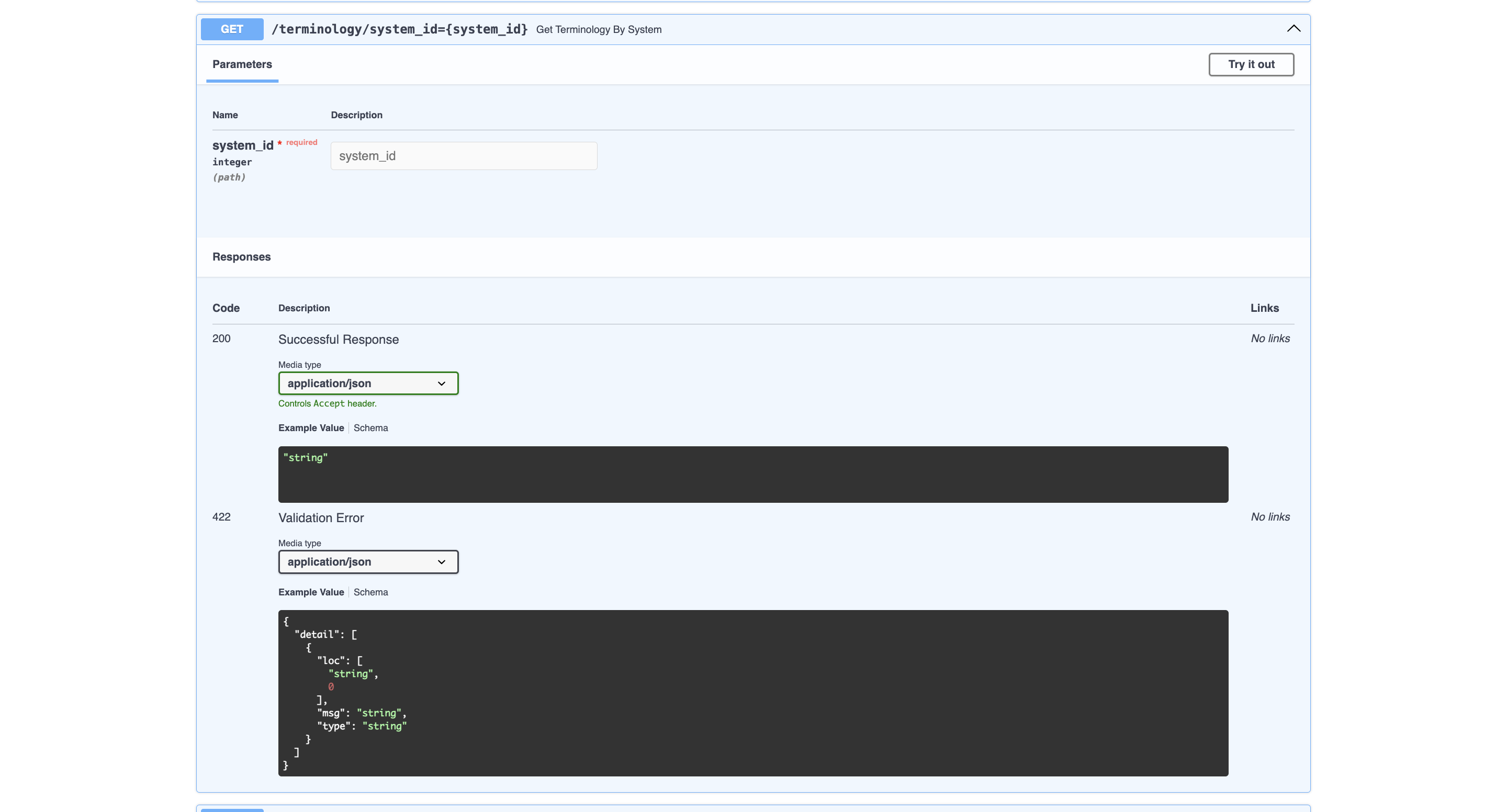The height and width of the screenshot is (812, 1507).
Task: Open the 422 response media type dropdown
Action: (x=367, y=561)
